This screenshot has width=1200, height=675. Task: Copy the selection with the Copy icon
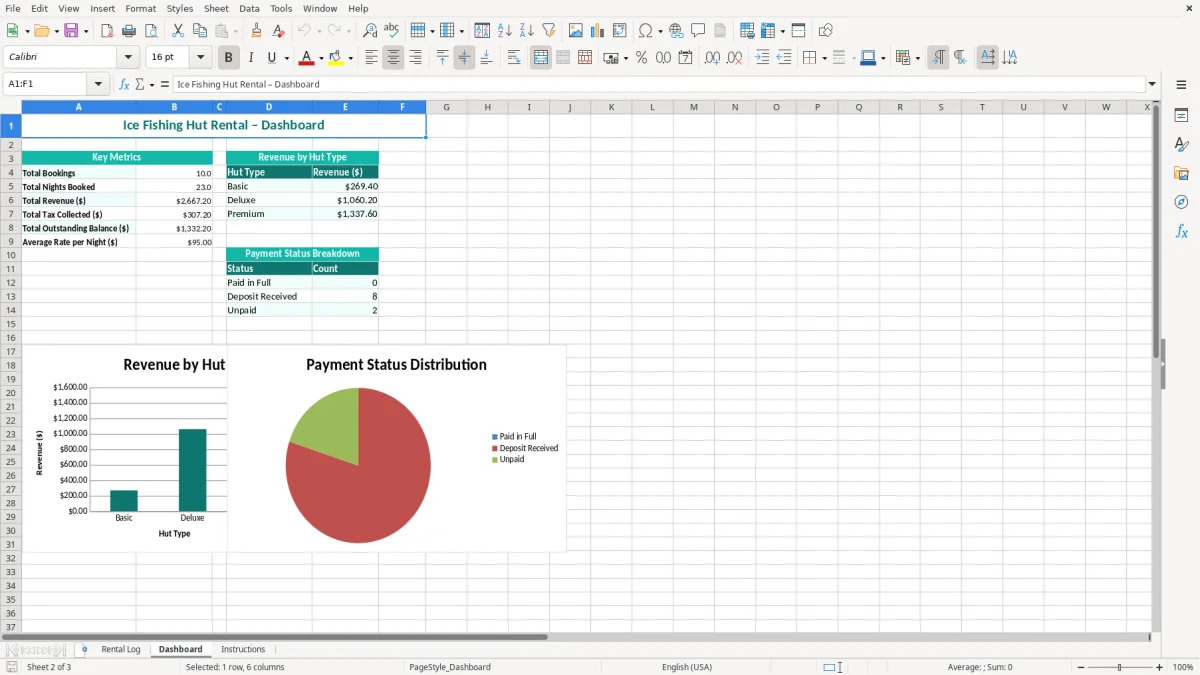200,31
